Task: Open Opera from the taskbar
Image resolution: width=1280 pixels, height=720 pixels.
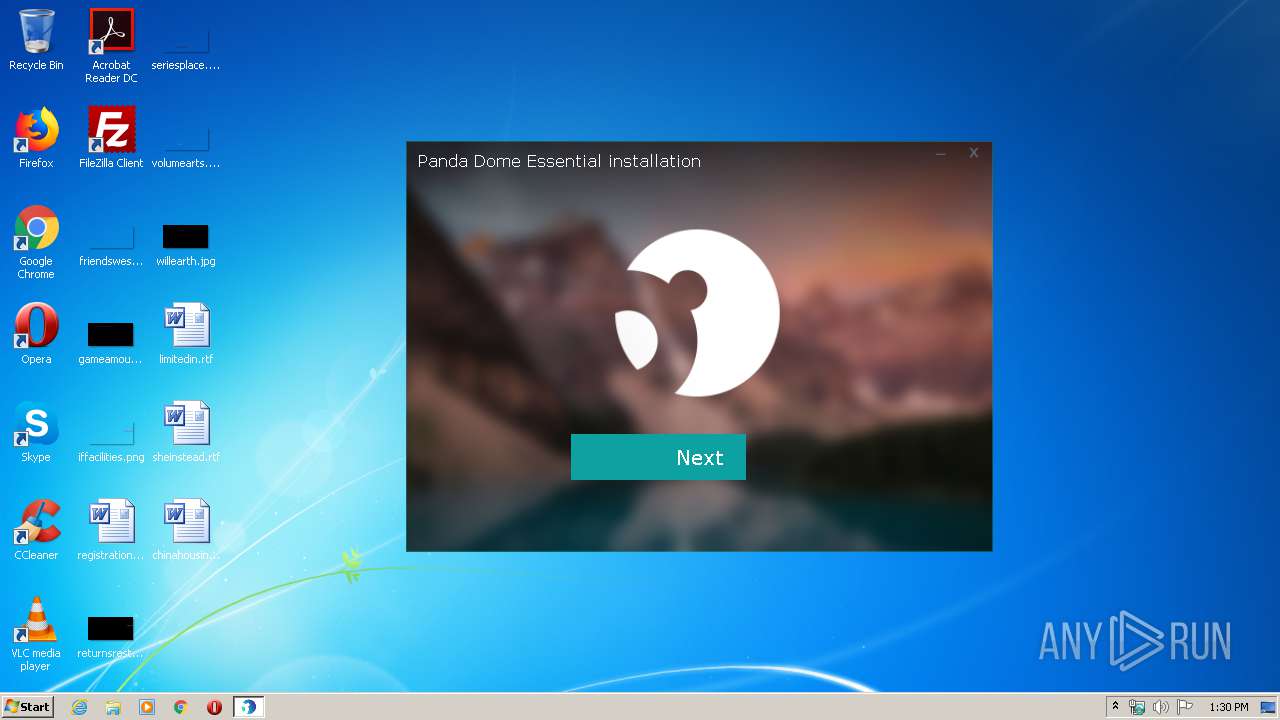Action: coord(214,707)
